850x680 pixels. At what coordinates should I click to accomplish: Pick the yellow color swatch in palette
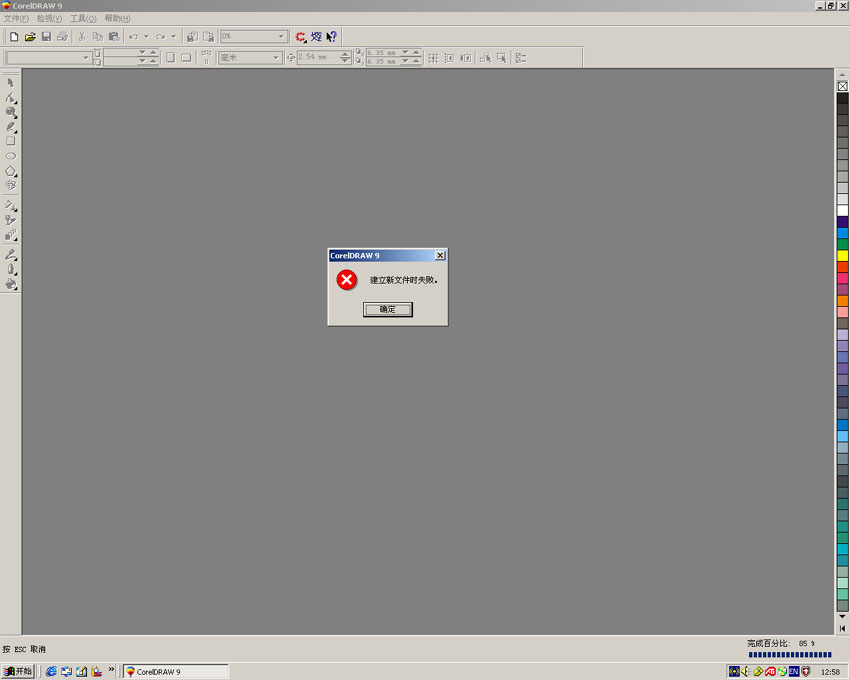(x=842, y=255)
